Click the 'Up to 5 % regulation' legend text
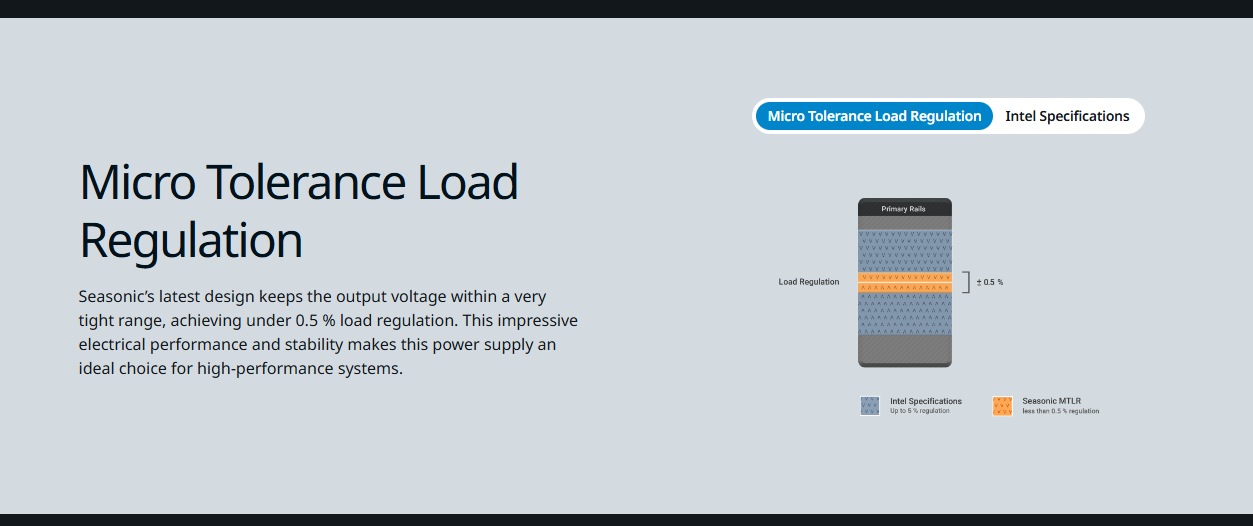The width and height of the screenshot is (1253, 526). [x=920, y=411]
